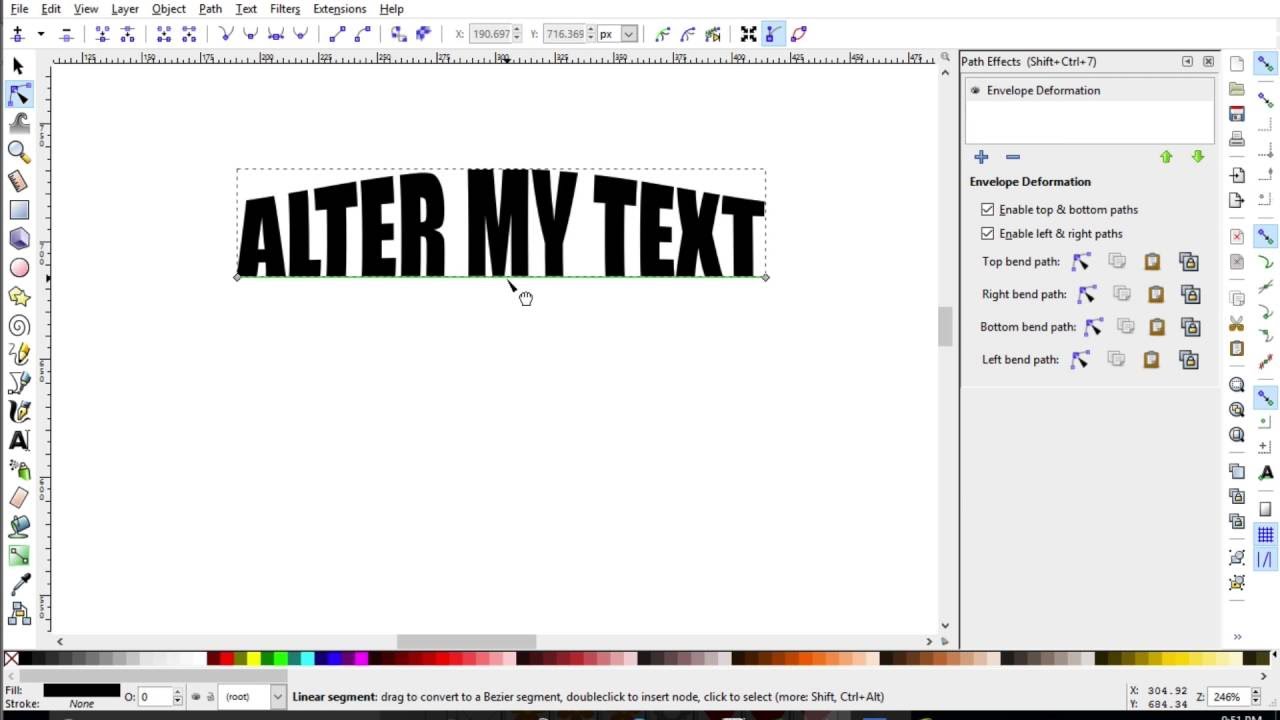1280x720 pixels.
Task: Select the Selector arrow tool
Action: pyautogui.click(x=18, y=66)
